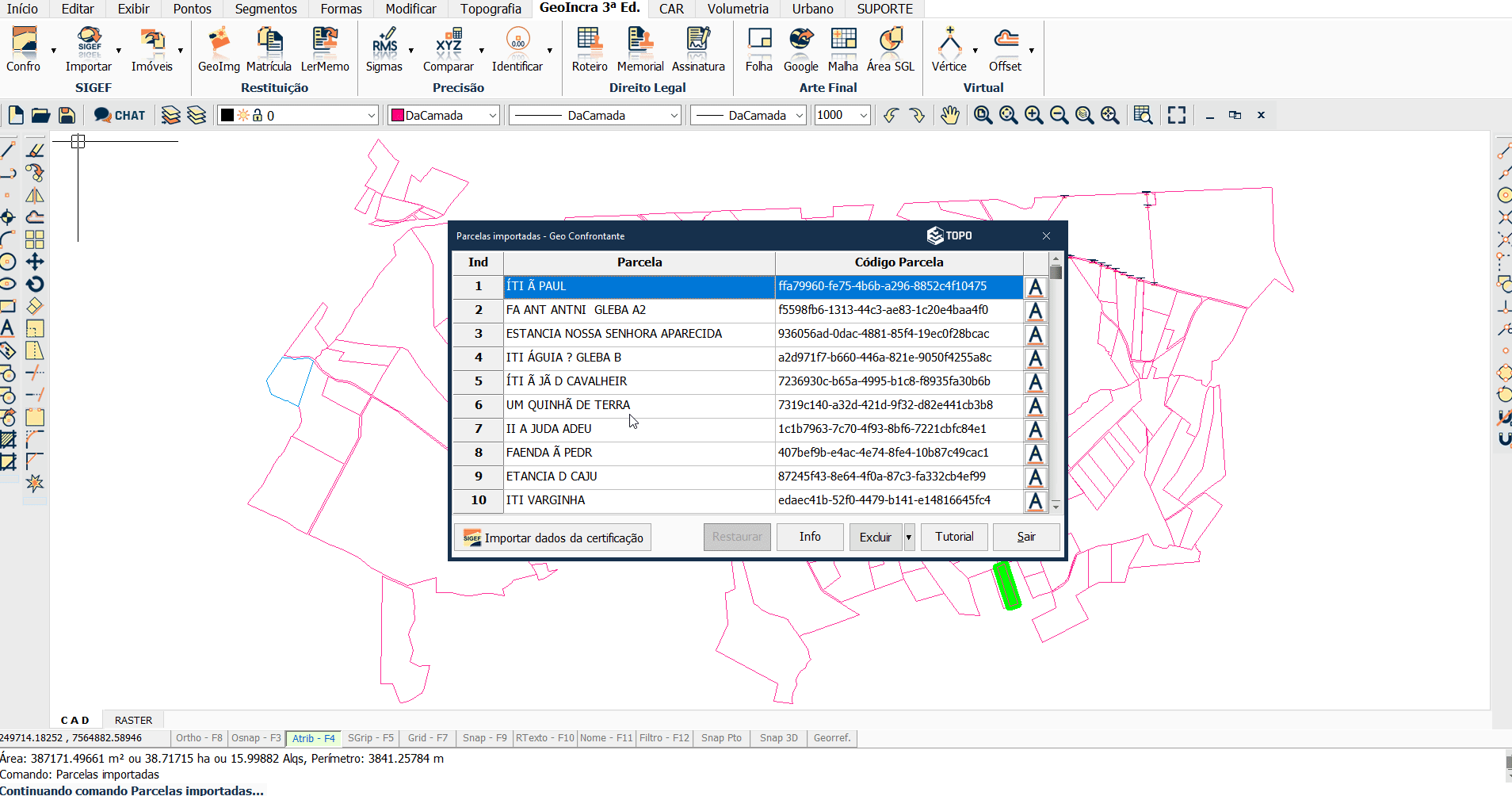1512x796 pixels.
Task: Open the Matrícula tool
Action: (269, 48)
